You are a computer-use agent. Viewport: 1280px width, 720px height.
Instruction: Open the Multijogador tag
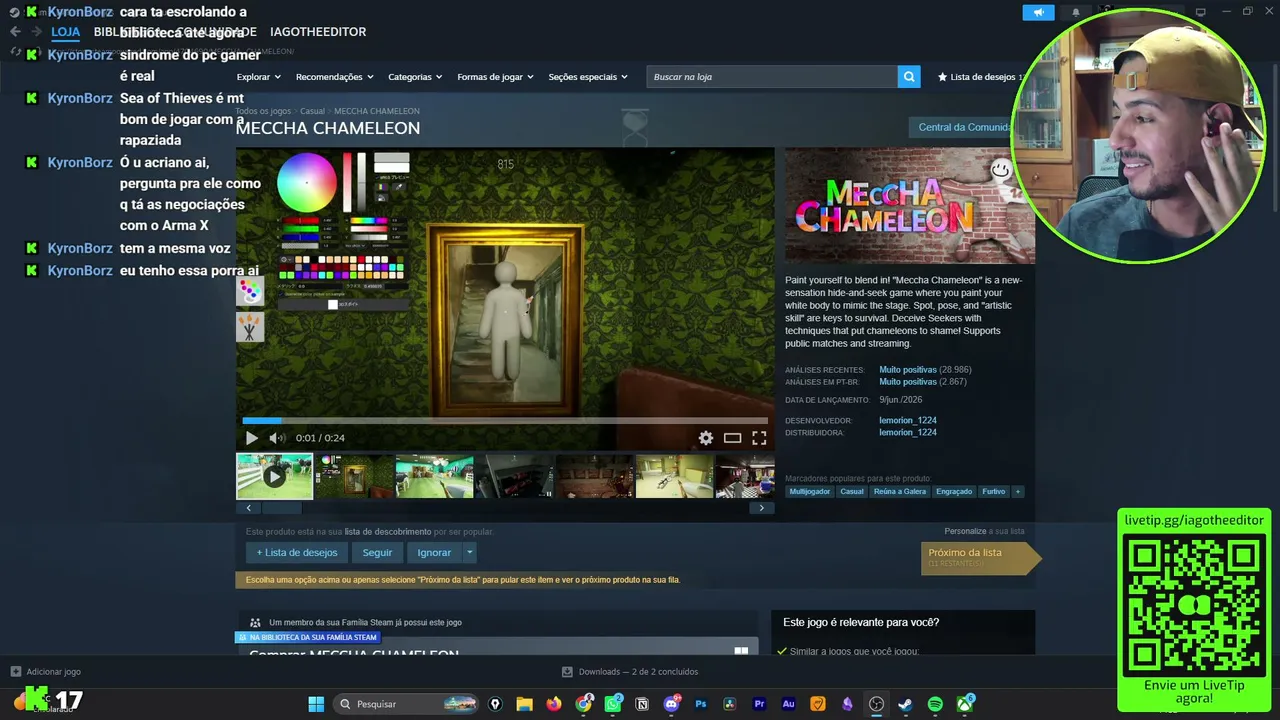pyautogui.click(x=810, y=492)
